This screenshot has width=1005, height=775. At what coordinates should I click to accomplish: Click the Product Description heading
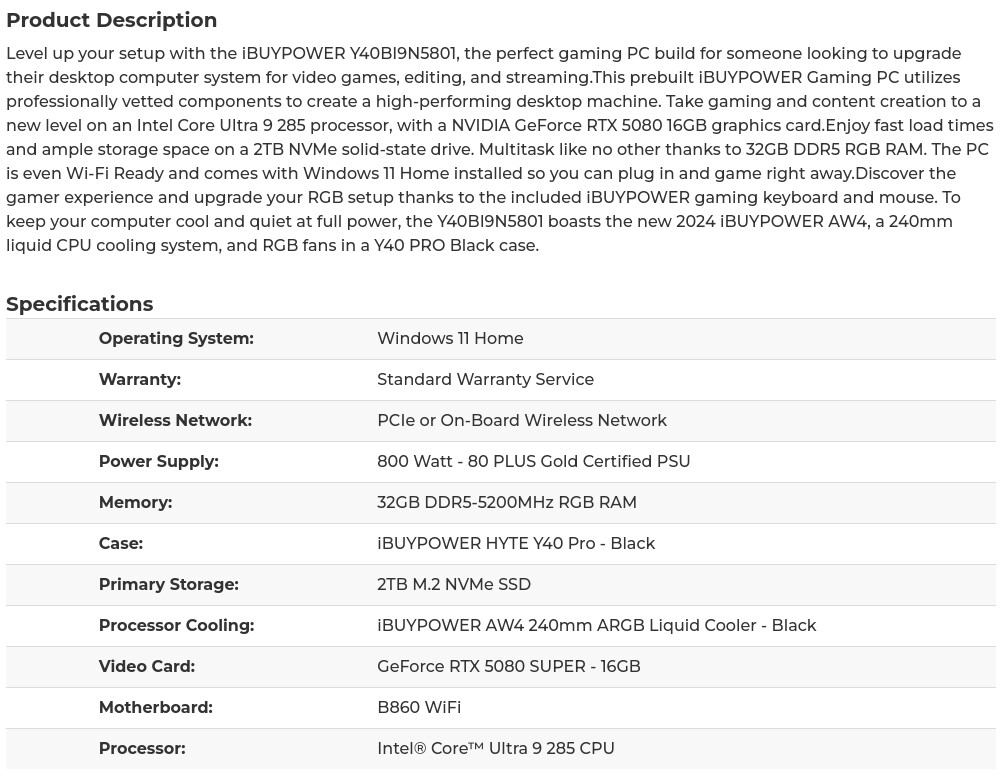tap(111, 20)
